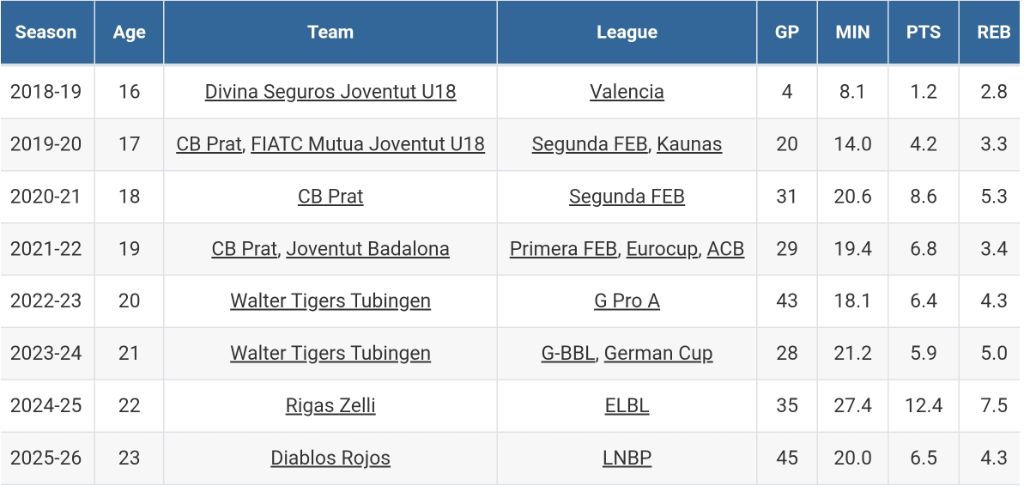Follow the LNBP league link
Screen dimensions: 1024x486
point(627,458)
